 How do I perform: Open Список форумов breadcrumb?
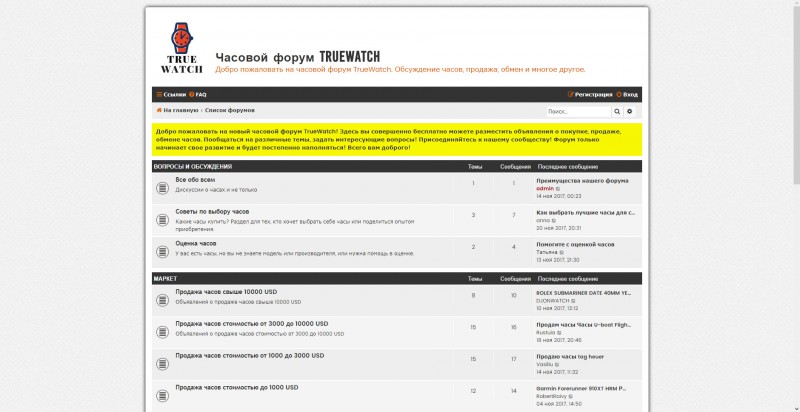point(230,110)
